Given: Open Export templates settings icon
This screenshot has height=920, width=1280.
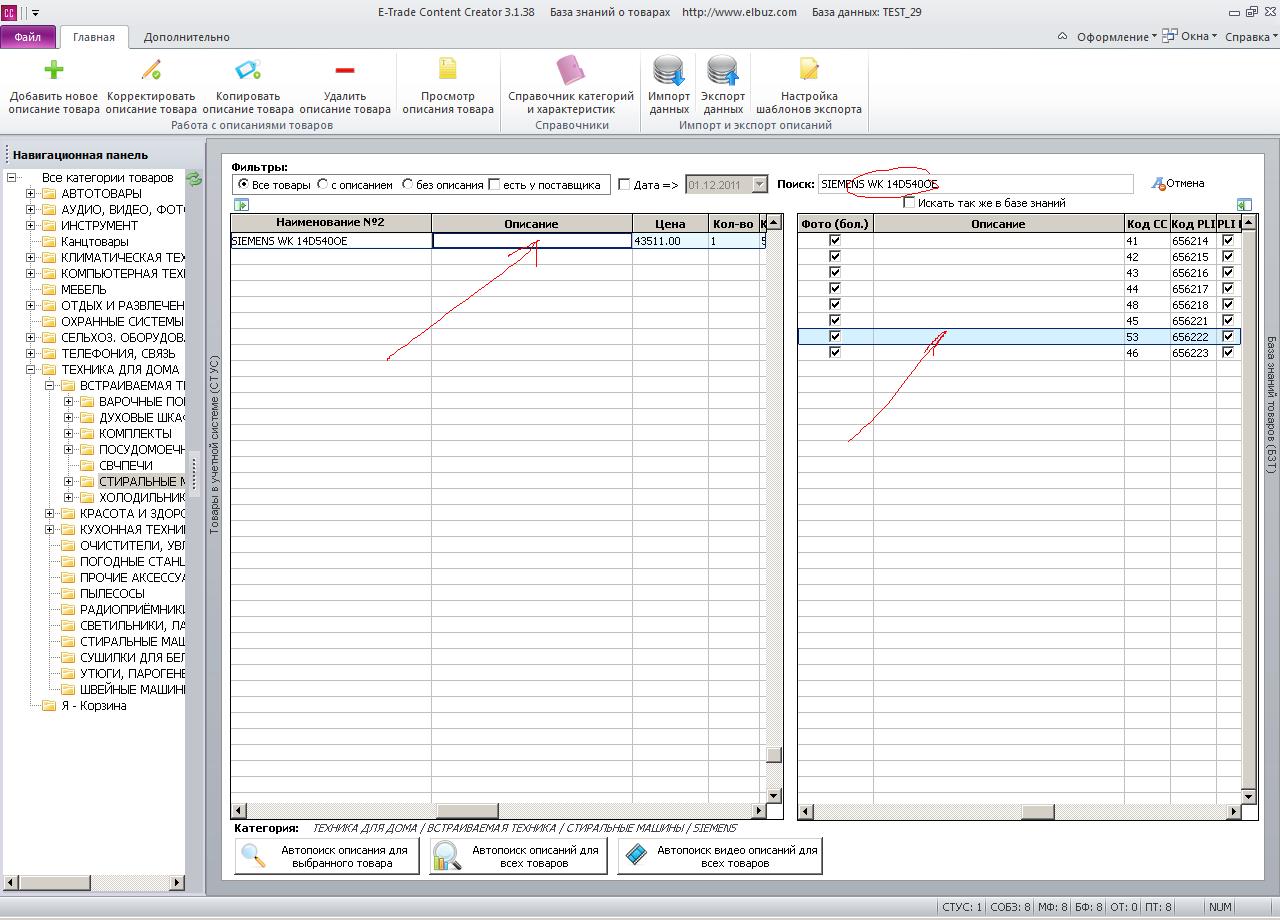Looking at the screenshot, I should (809, 69).
